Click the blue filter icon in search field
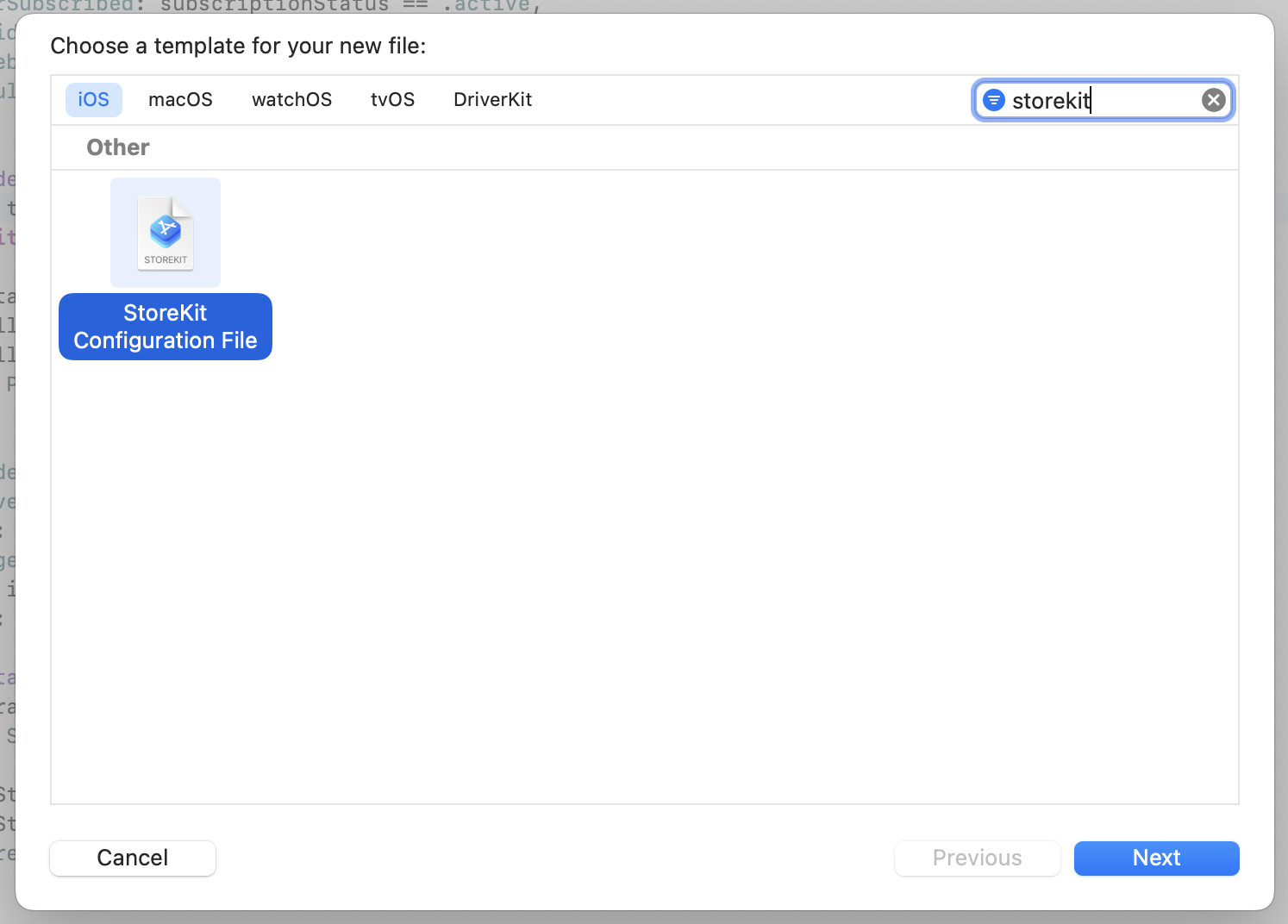 click(x=994, y=100)
